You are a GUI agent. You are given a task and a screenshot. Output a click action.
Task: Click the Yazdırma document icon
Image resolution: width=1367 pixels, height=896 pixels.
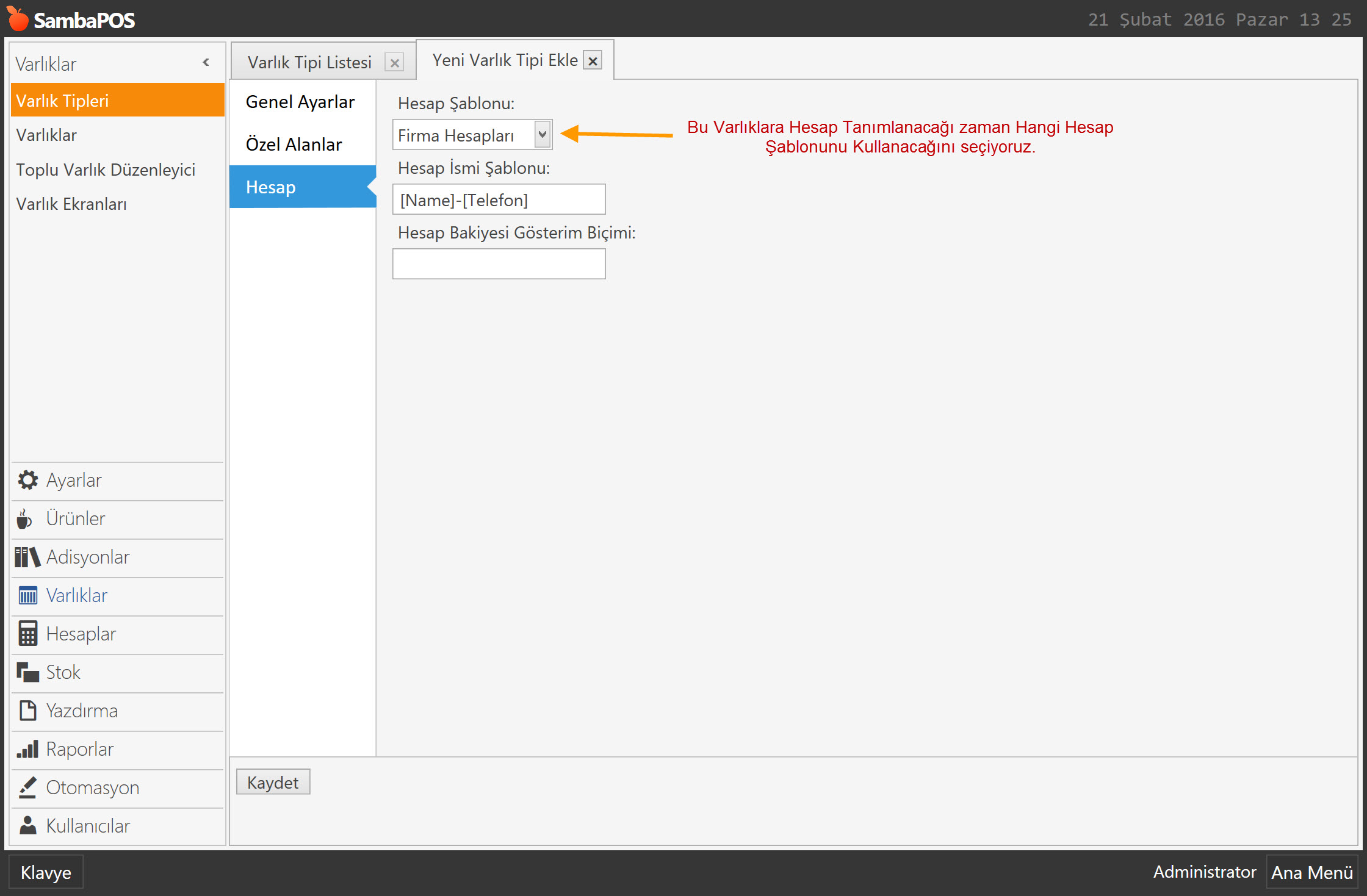tap(27, 711)
